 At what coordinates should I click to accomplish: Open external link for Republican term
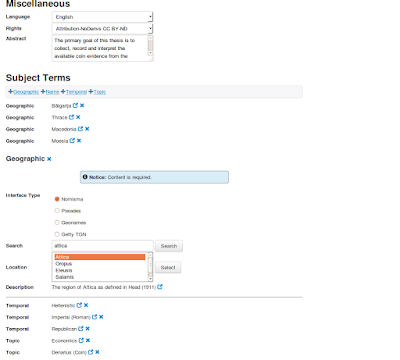point(81,328)
